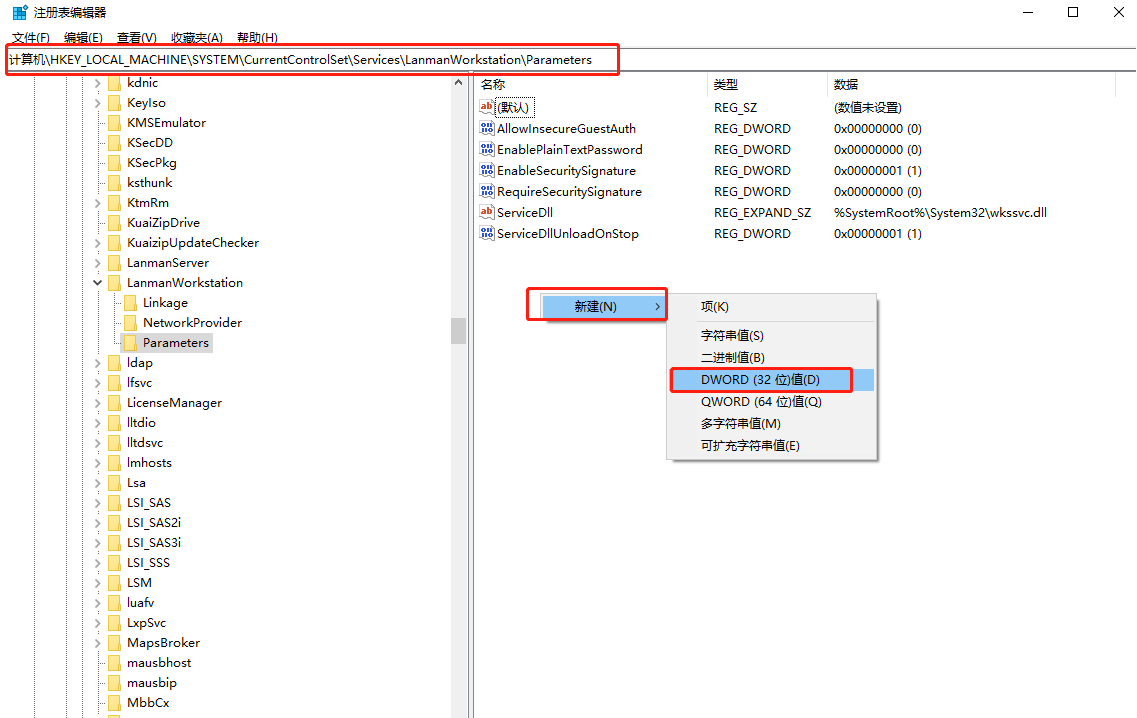Expand the ldap tree node
This screenshot has height=718, width=1137.
(x=97, y=362)
